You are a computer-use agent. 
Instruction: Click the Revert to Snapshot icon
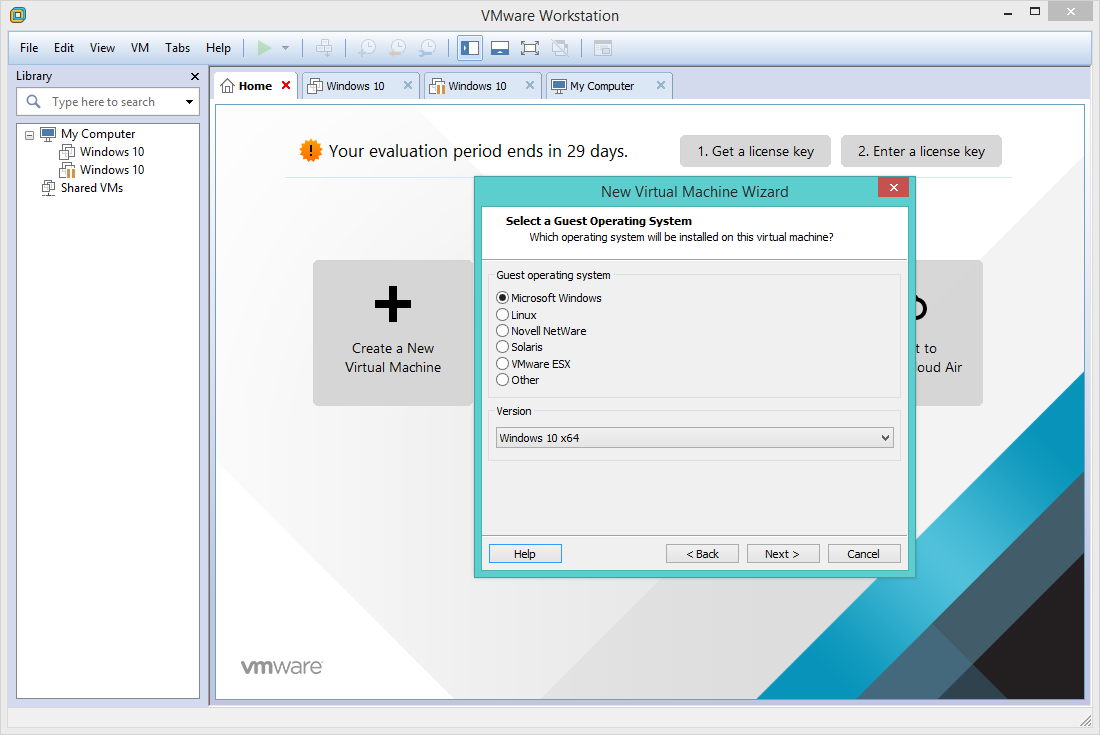coord(397,48)
